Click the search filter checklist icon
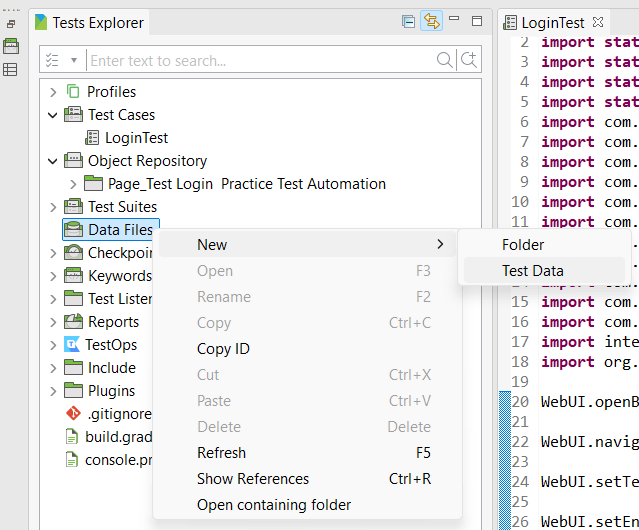Image resolution: width=639 pixels, height=530 pixels. pos(52,60)
